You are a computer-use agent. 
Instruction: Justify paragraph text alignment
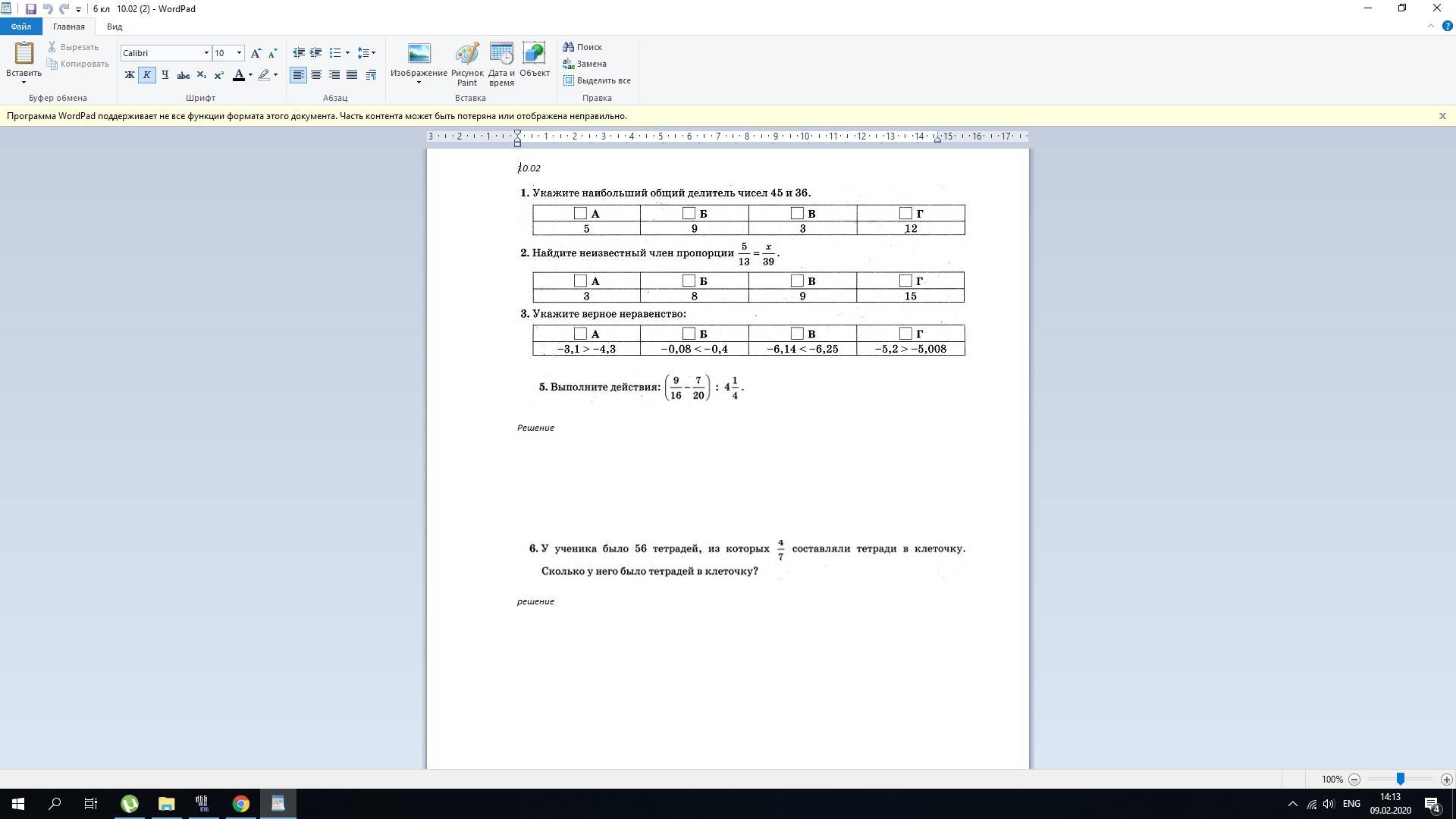pyautogui.click(x=352, y=75)
